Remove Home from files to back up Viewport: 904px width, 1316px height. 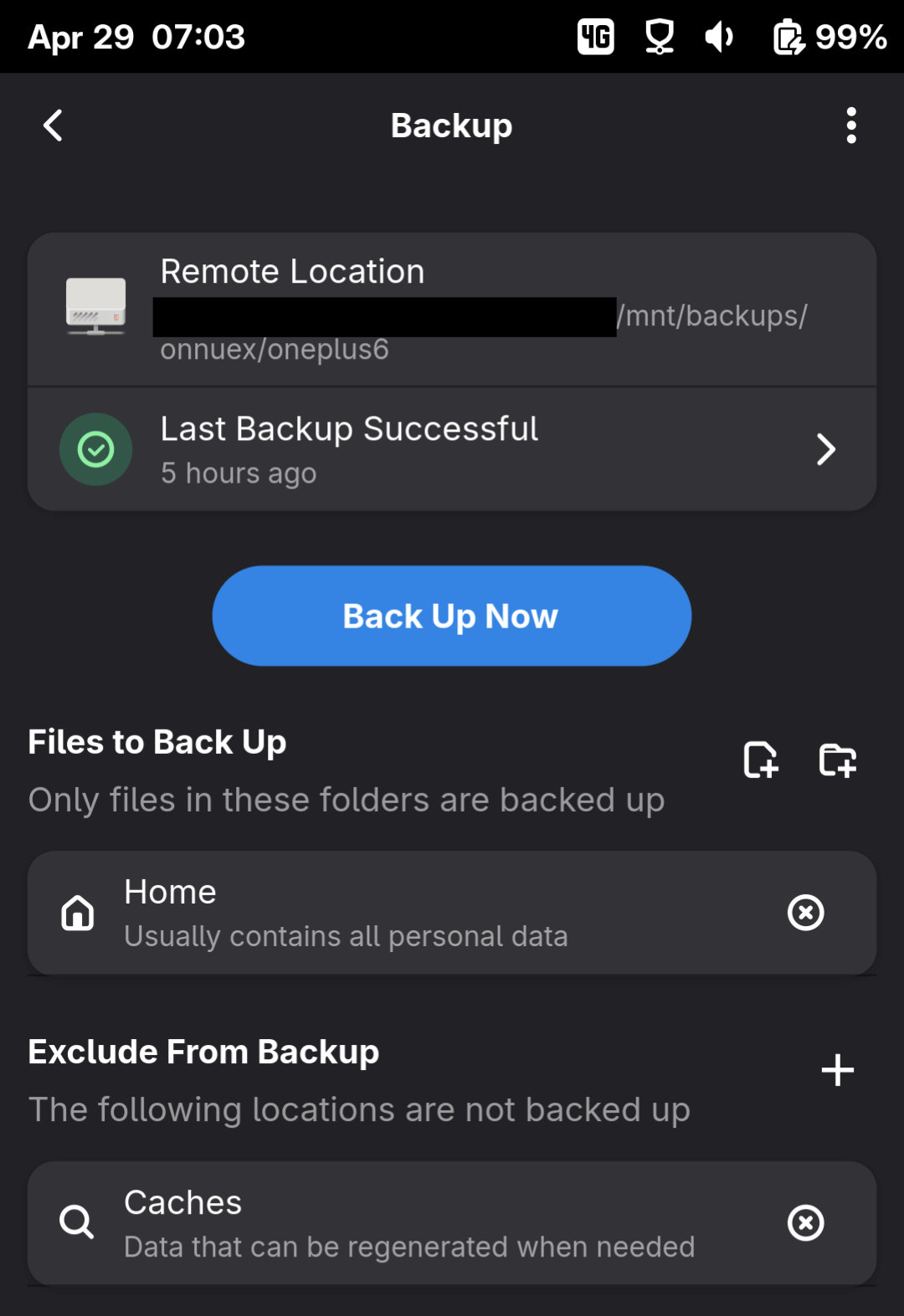pyautogui.click(x=805, y=913)
